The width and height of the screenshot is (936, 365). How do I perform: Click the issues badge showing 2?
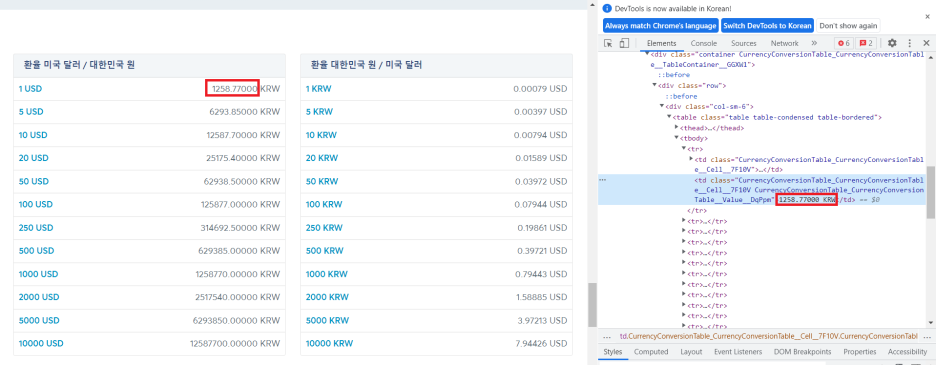click(x=866, y=43)
